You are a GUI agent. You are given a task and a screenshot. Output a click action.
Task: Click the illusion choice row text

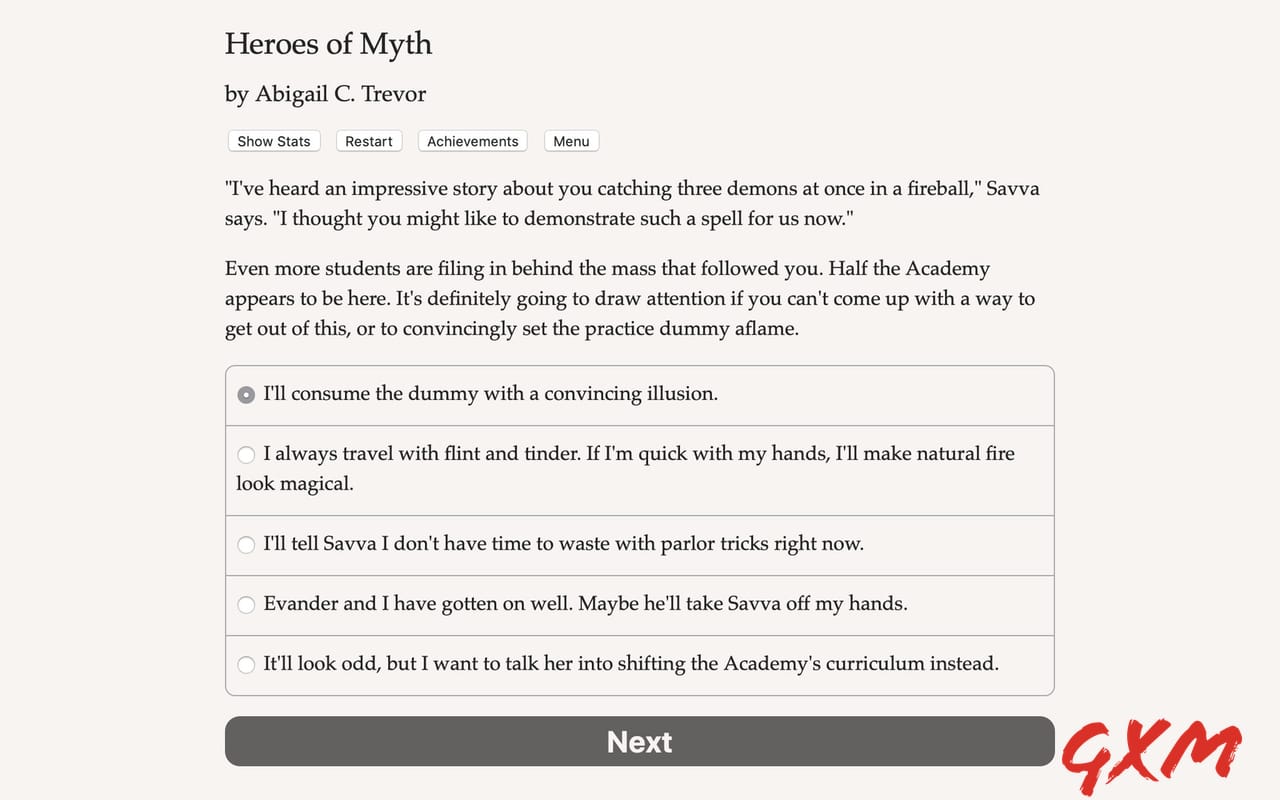489,394
